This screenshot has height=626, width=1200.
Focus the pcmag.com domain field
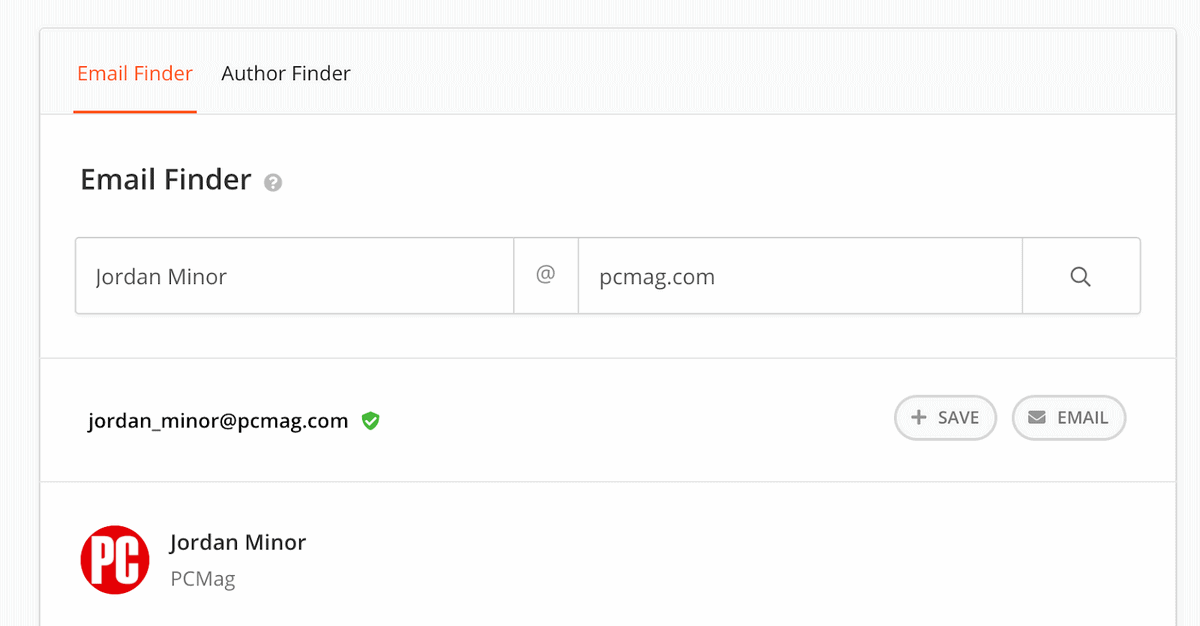pos(800,276)
